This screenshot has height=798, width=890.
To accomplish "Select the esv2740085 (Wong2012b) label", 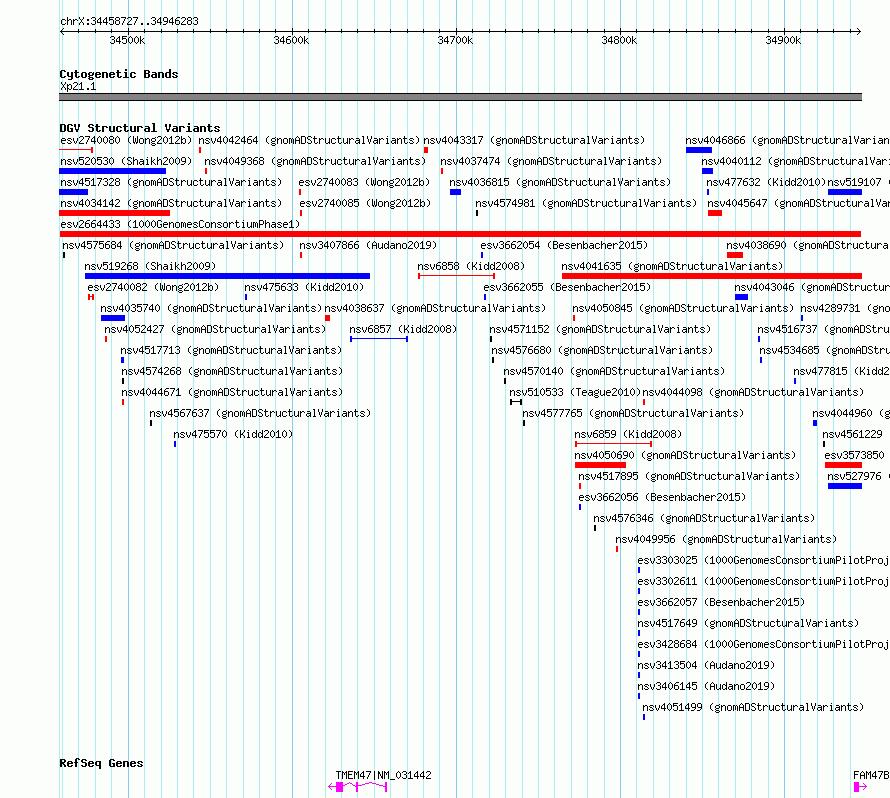I will tap(366, 203).
